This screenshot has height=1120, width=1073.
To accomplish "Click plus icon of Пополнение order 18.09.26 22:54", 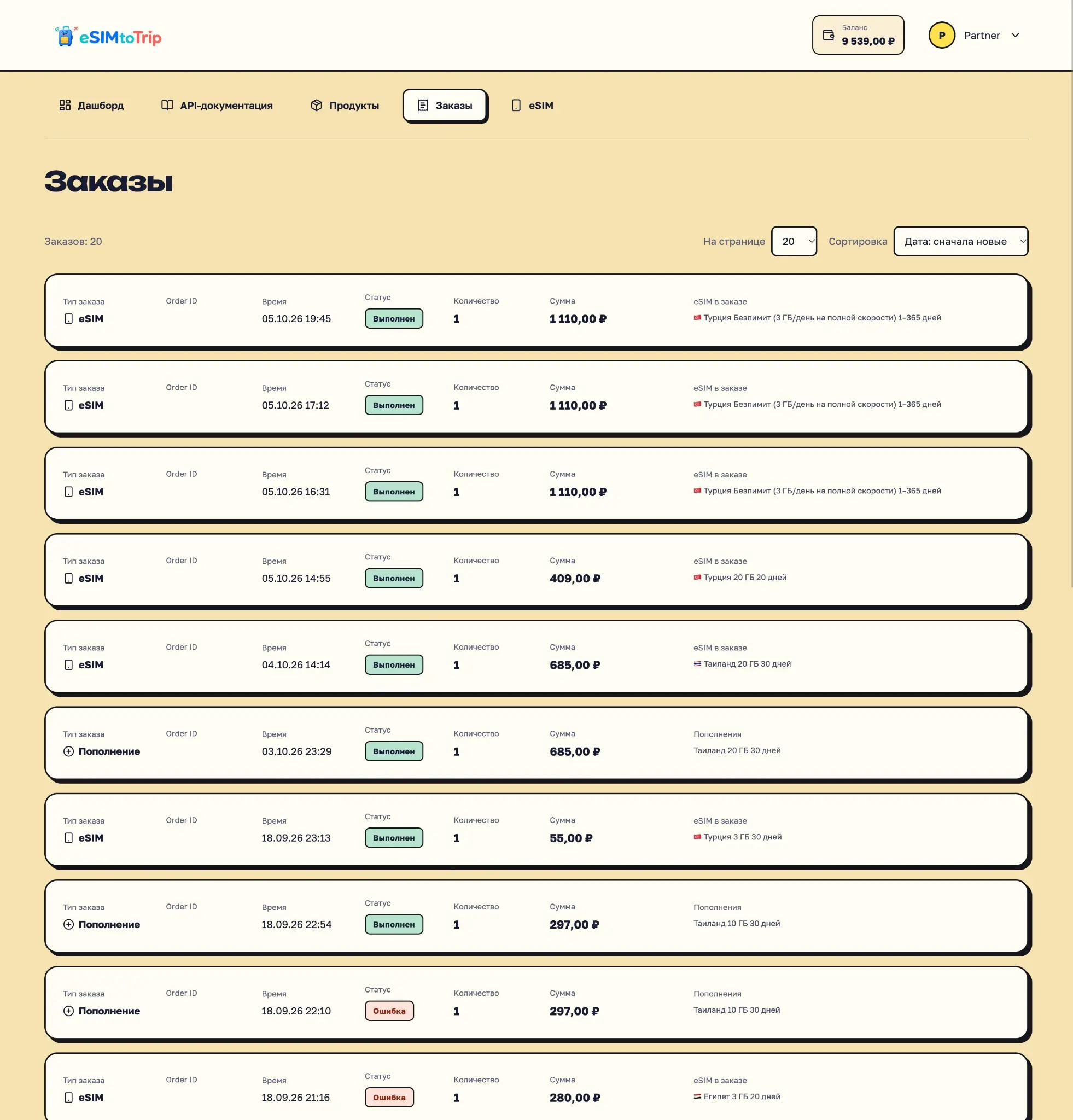I will (68, 925).
